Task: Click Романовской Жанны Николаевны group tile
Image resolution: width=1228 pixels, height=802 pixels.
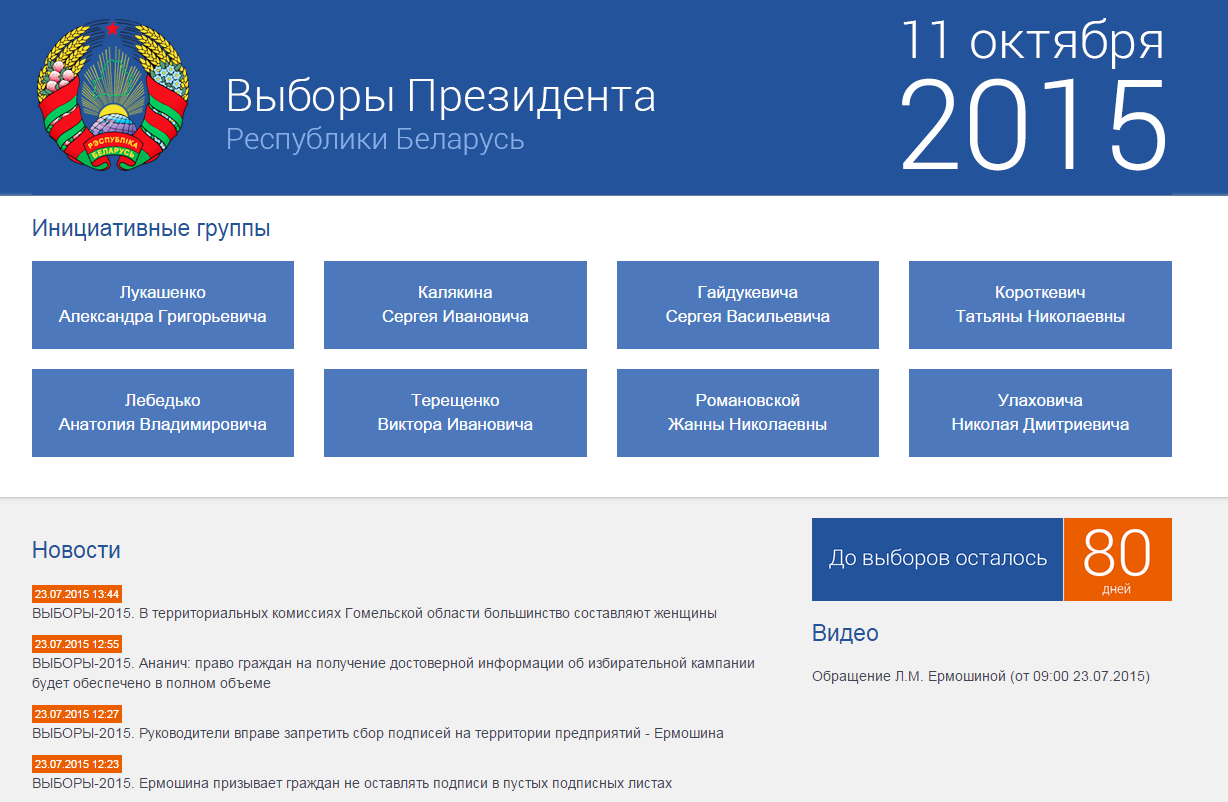Action: (747, 413)
